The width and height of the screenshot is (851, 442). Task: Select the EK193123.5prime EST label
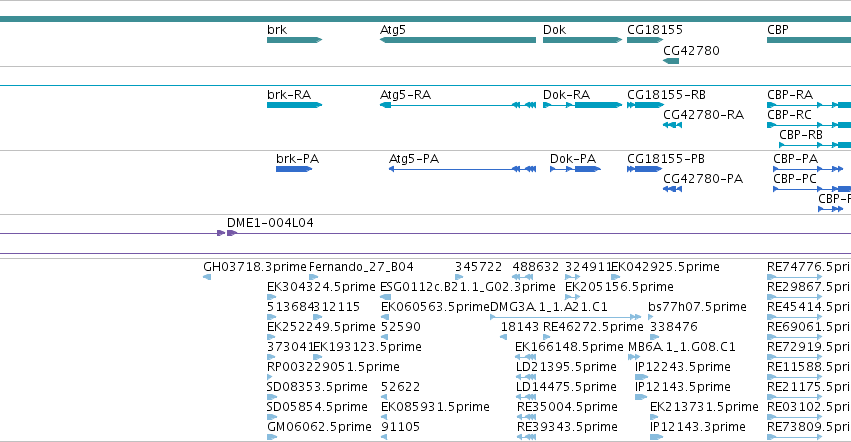pos(367,347)
